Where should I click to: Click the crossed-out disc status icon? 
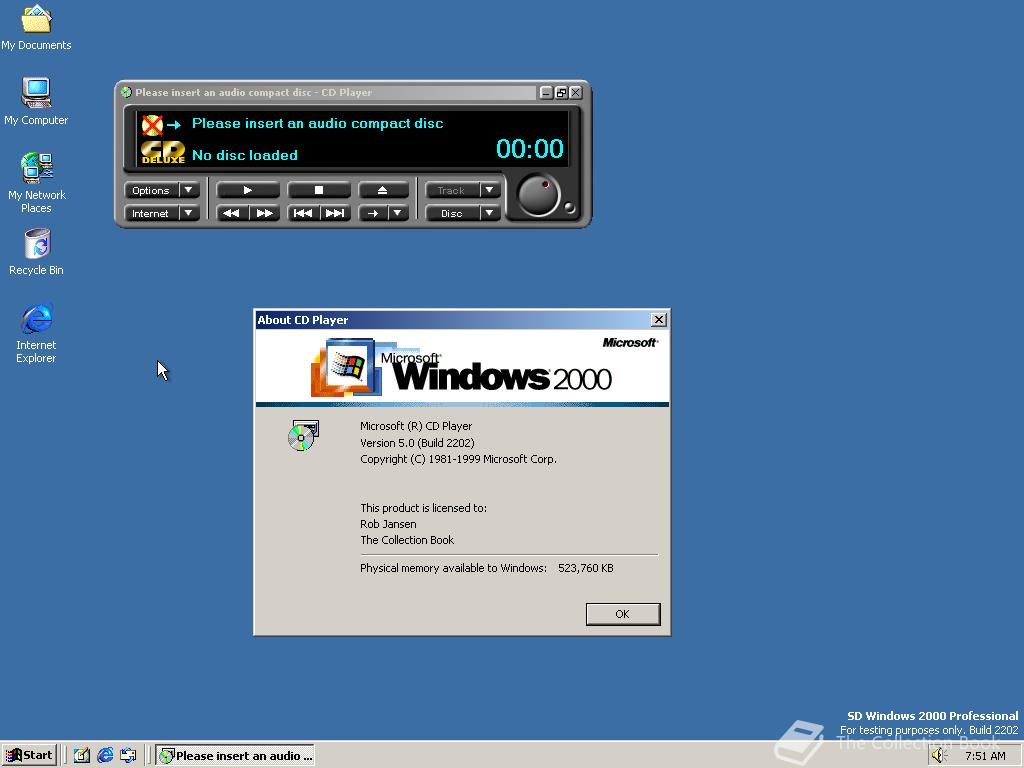coord(152,125)
